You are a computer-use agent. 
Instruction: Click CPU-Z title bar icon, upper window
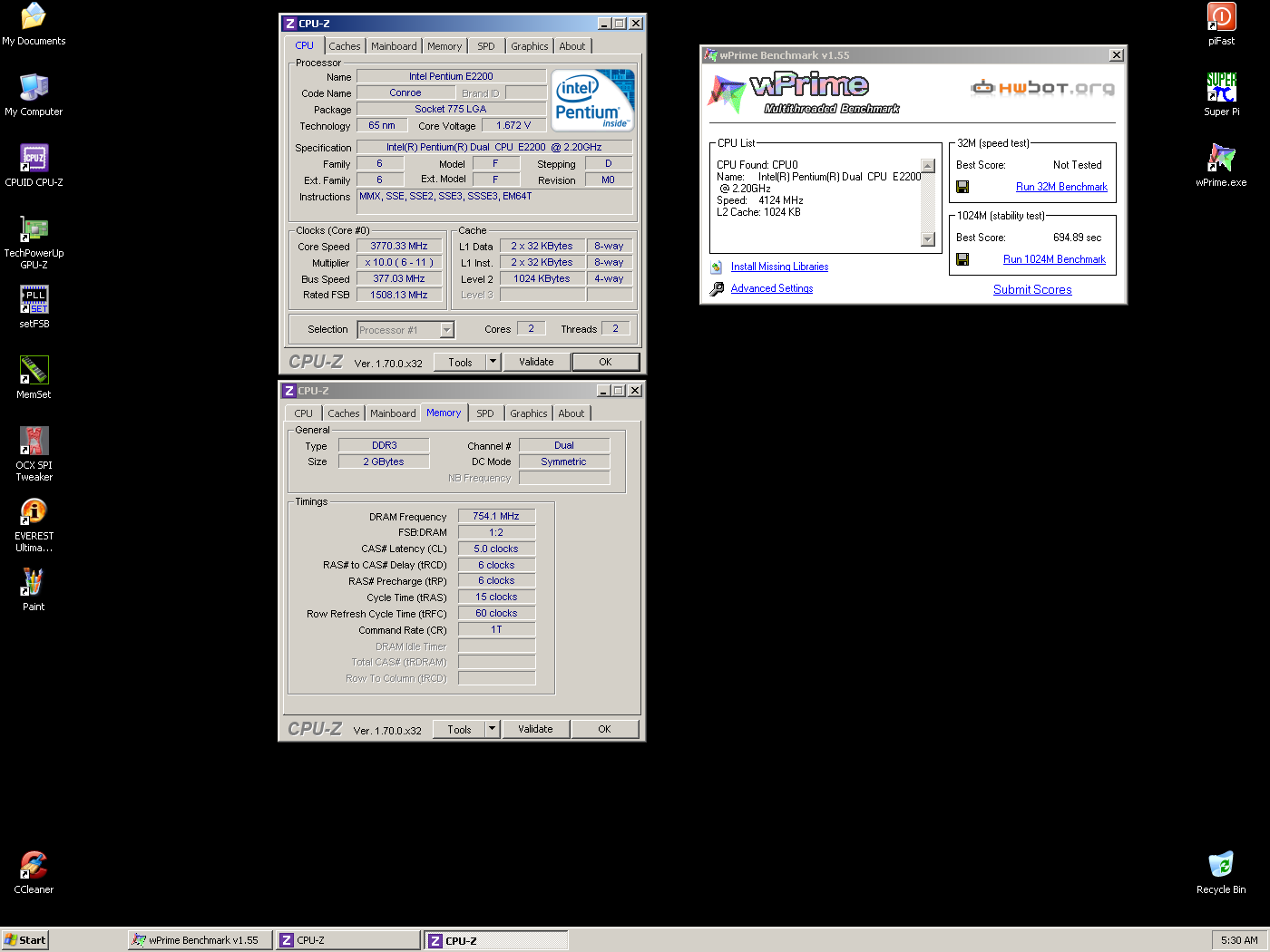click(289, 24)
